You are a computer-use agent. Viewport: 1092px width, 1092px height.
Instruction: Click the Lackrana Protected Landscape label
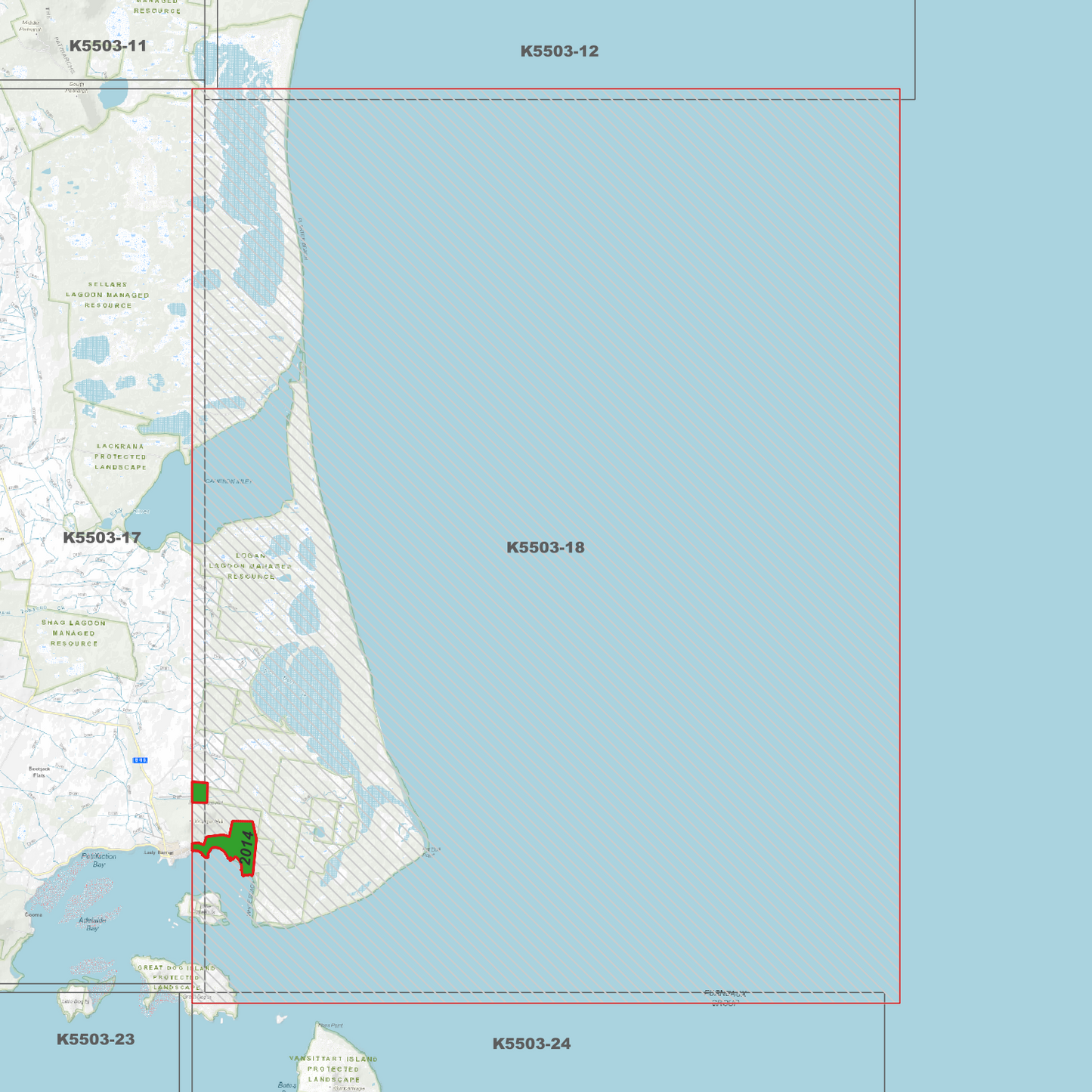120,456
